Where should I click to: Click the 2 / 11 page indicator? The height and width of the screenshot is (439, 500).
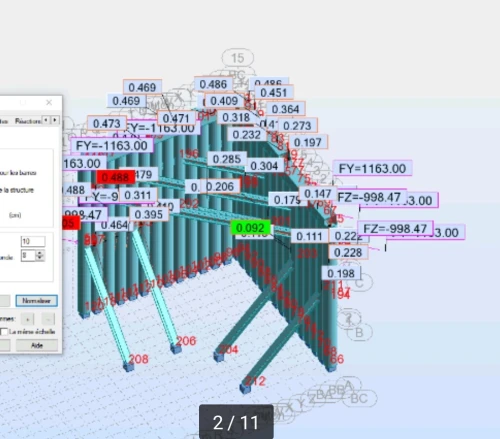[x=236, y=422]
